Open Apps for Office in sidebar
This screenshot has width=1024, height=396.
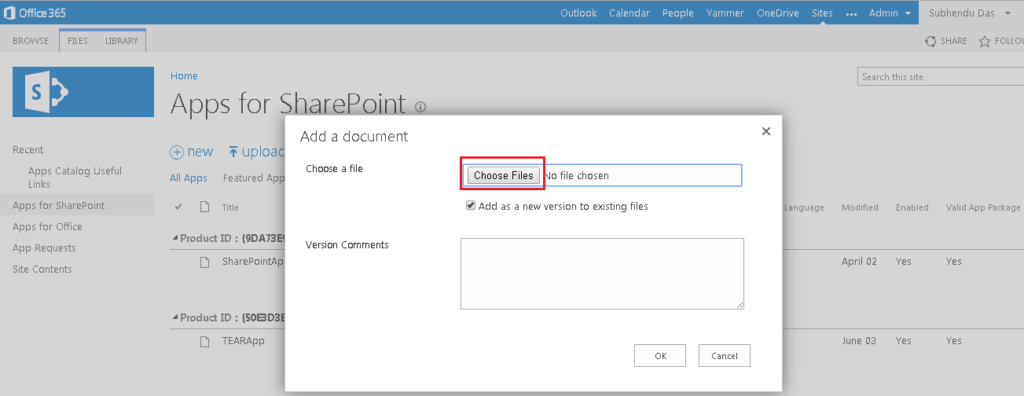point(47,227)
